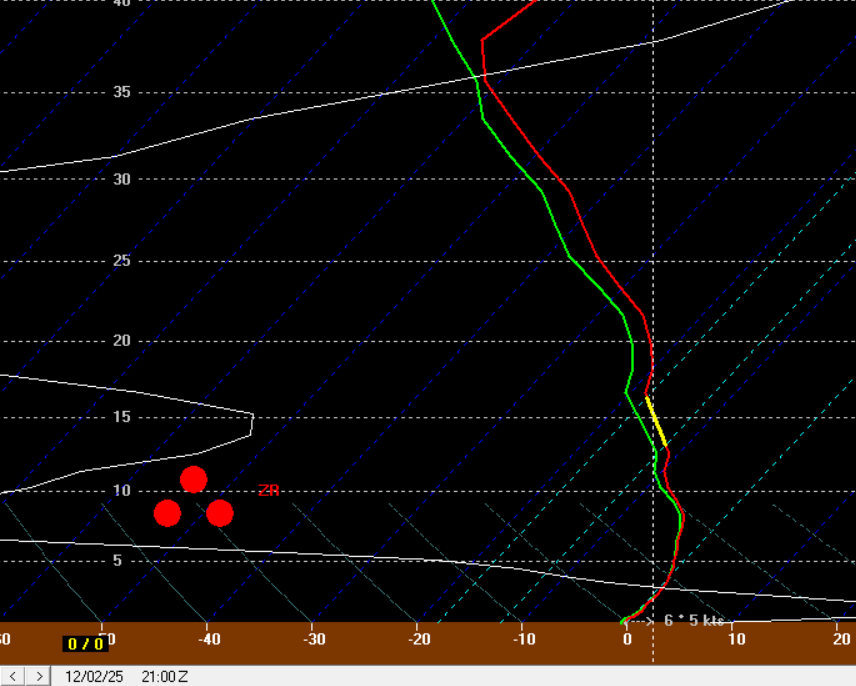Click the bottom-right red freezing rain dot
Viewport: 856px width, 686px height.
pyautogui.click(x=220, y=513)
